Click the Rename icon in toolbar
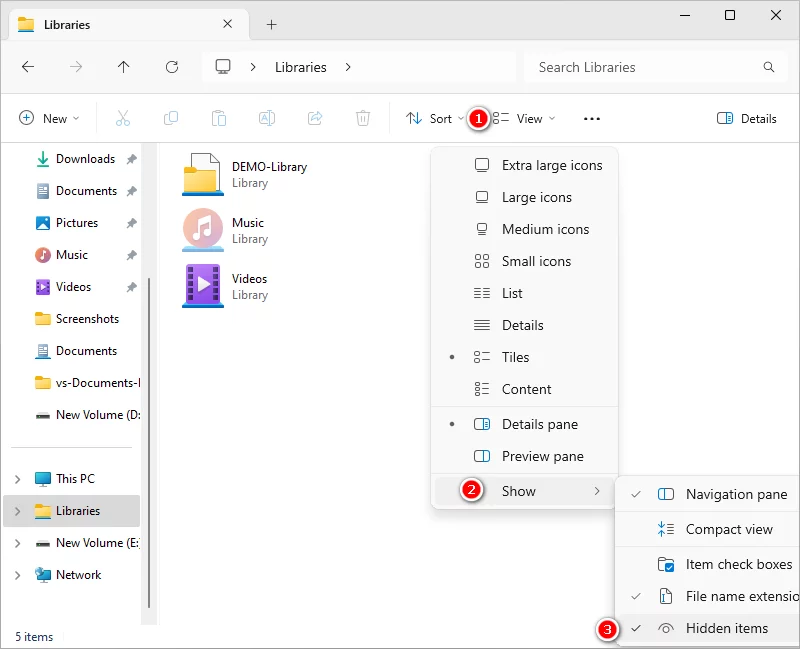The height and width of the screenshot is (649, 800). [x=267, y=118]
